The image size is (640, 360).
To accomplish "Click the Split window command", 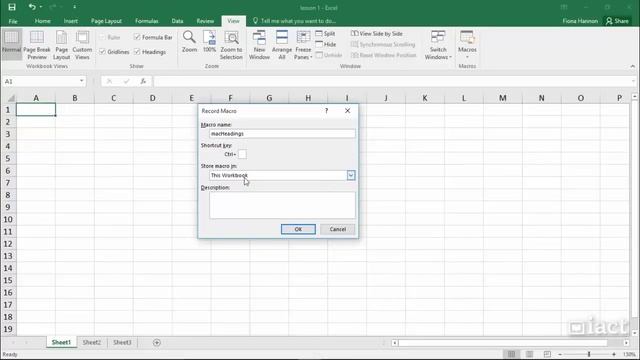I will pos(325,33).
